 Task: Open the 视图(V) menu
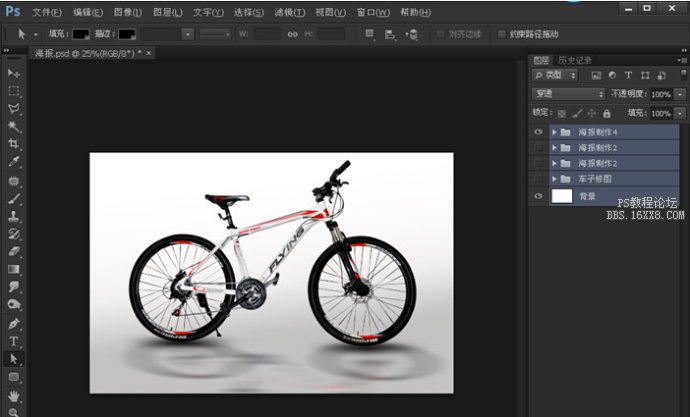click(330, 12)
